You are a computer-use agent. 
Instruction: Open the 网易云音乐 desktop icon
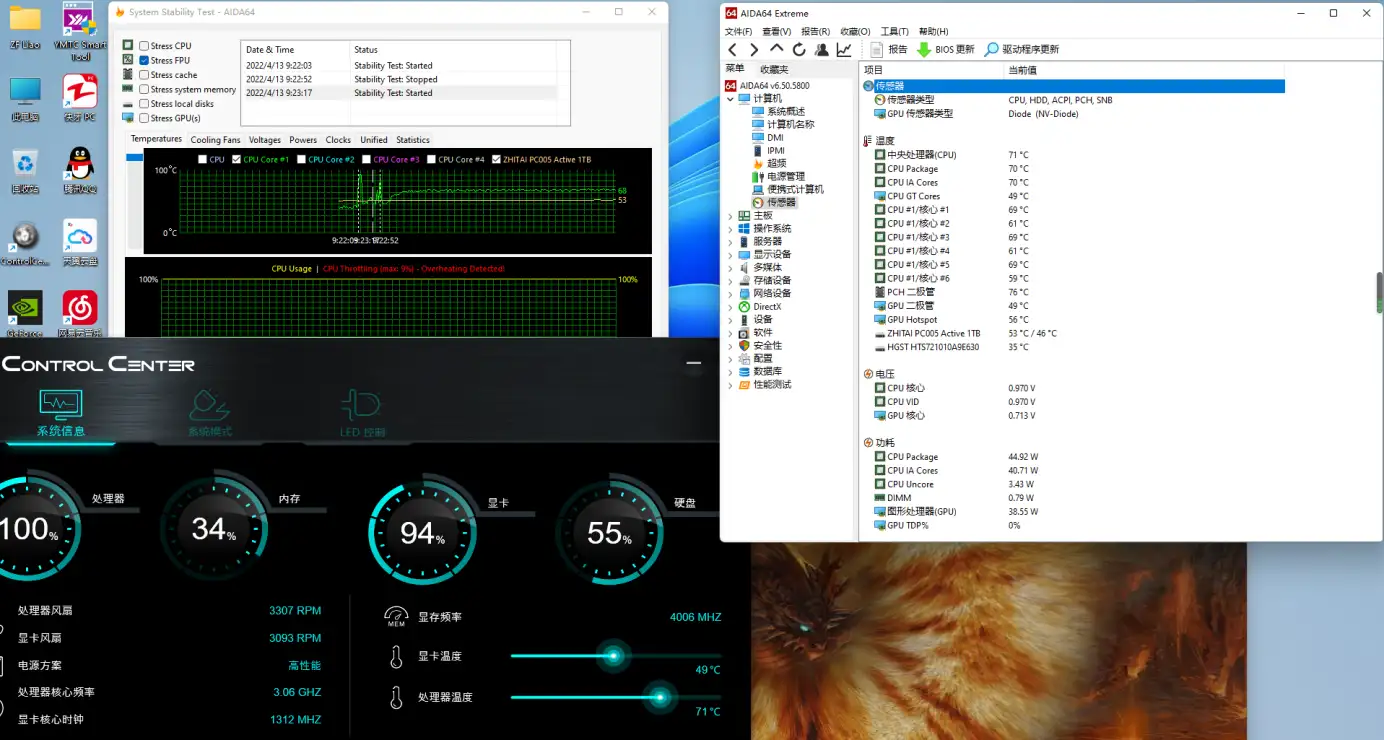[x=80, y=315]
